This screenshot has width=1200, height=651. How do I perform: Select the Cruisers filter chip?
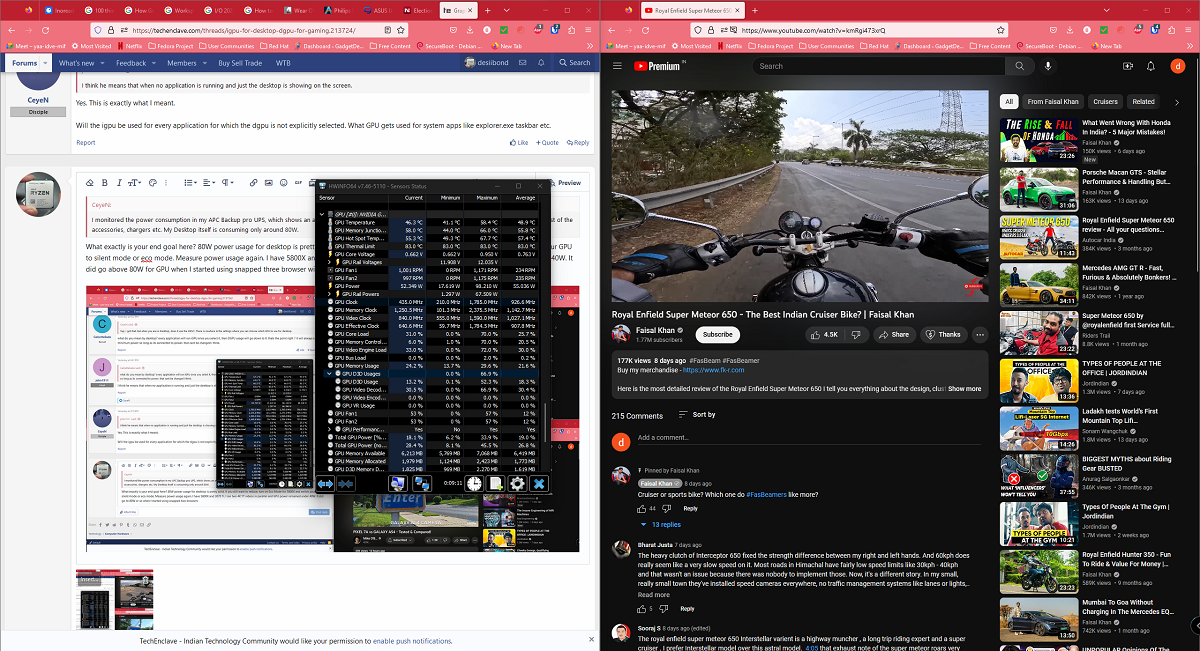[x=1105, y=101]
